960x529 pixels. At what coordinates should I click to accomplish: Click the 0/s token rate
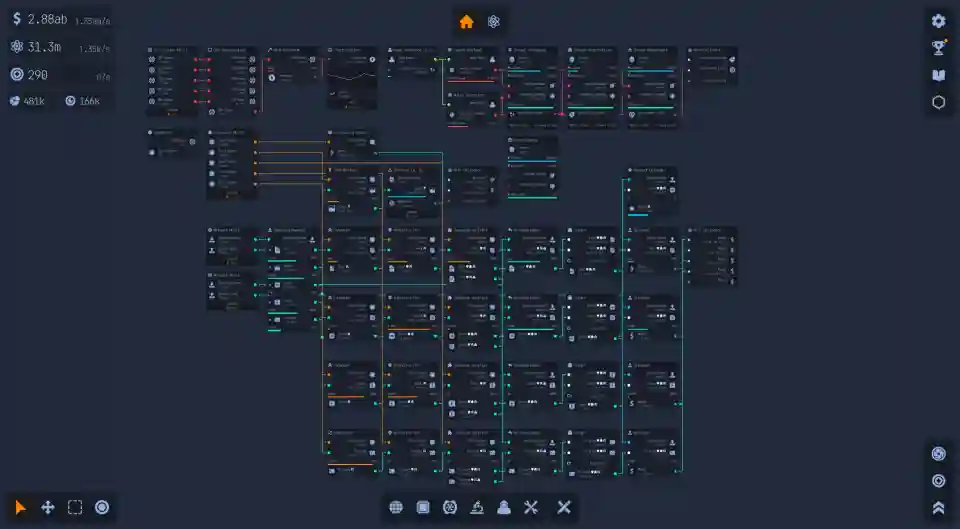(x=103, y=77)
